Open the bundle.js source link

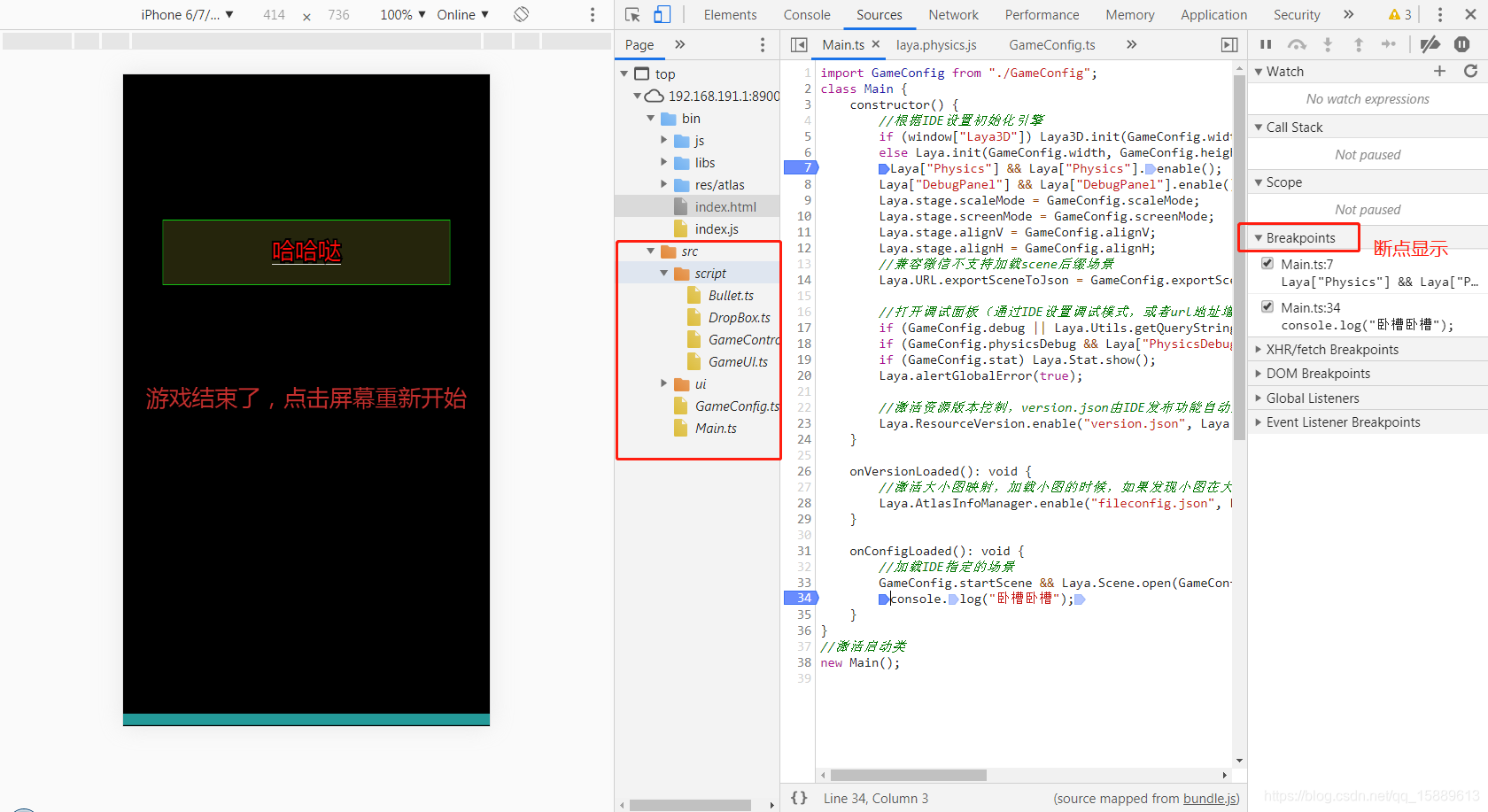click(1209, 798)
